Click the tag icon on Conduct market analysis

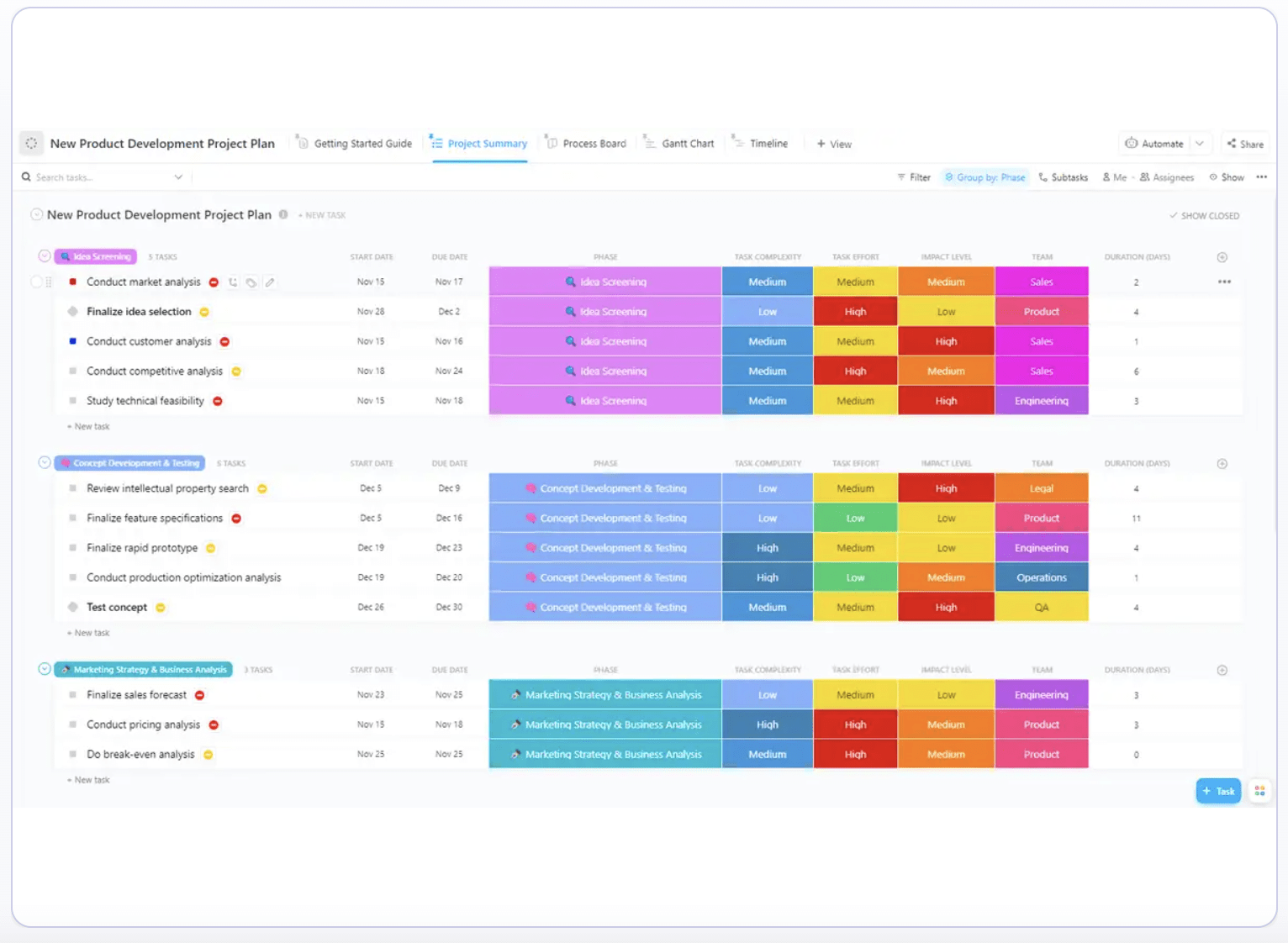coord(251,282)
